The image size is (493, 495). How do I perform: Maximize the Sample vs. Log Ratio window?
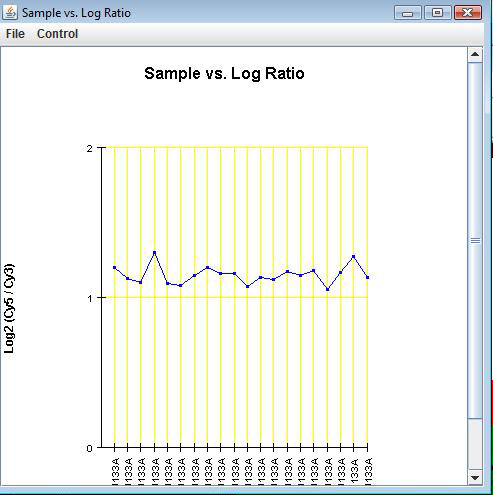click(x=437, y=13)
